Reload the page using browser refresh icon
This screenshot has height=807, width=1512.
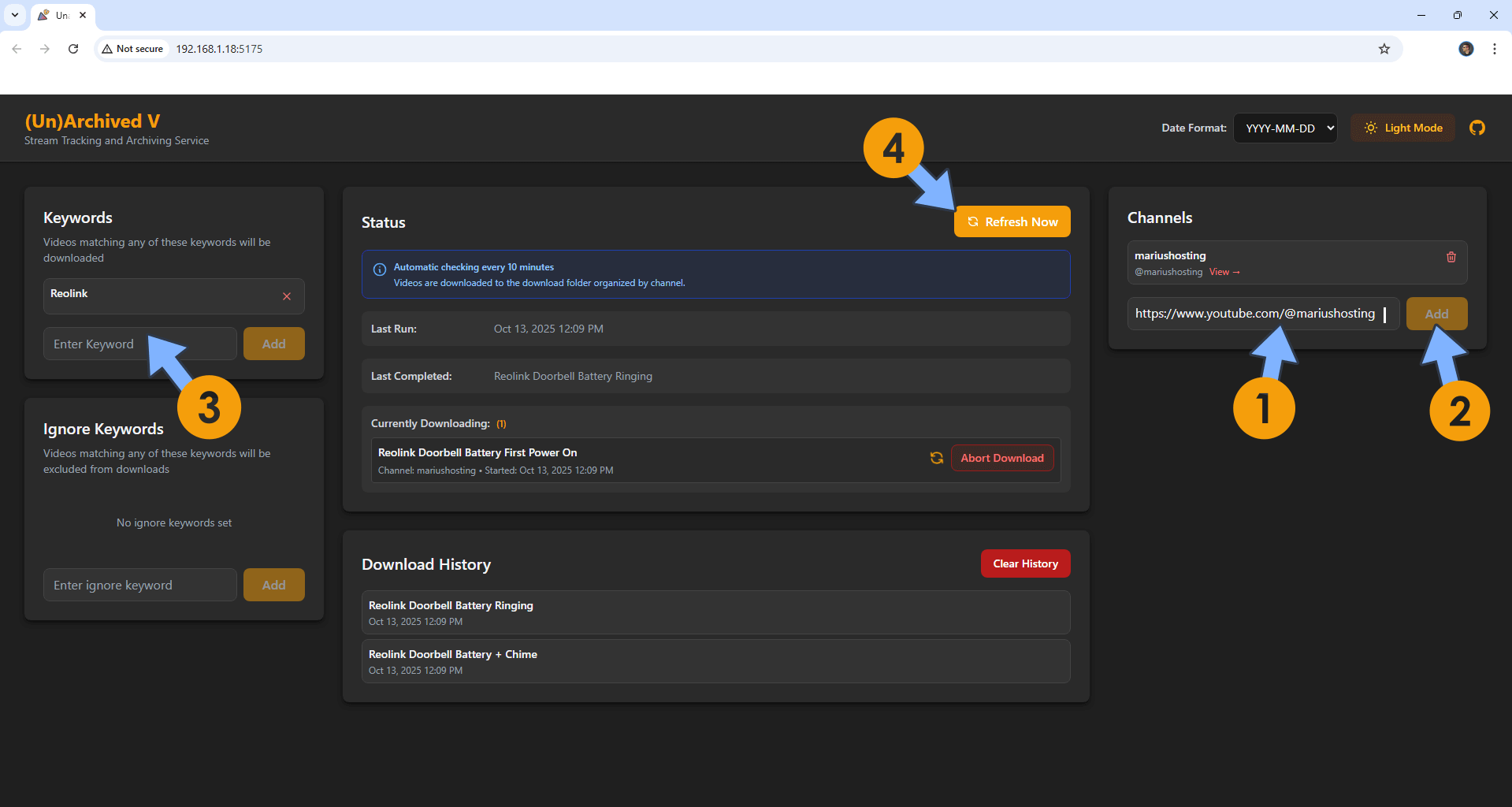pos(73,49)
